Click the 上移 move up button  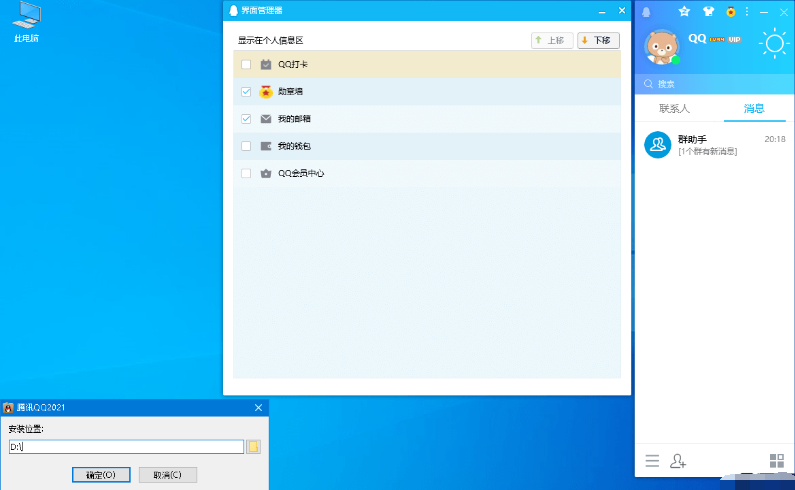552,40
